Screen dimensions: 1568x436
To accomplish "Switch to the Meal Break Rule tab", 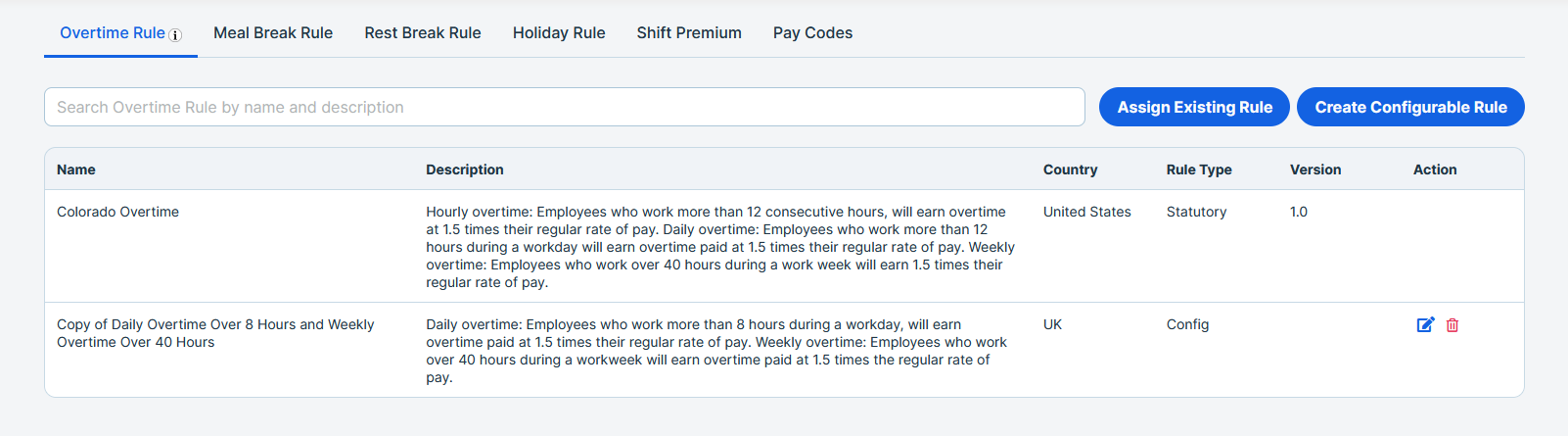I will point(273,32).
